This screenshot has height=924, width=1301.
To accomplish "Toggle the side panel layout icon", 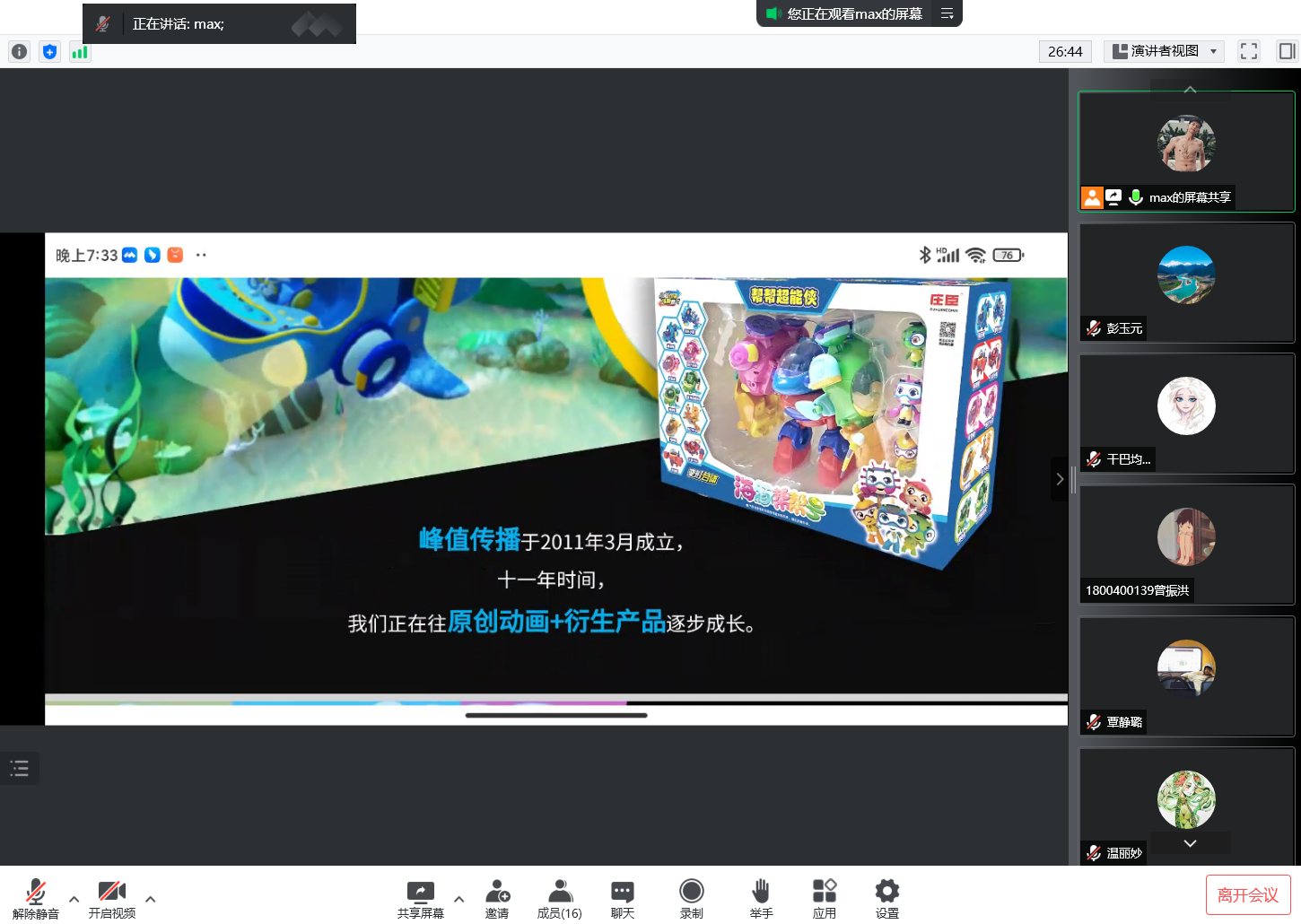I will 1287,51.
